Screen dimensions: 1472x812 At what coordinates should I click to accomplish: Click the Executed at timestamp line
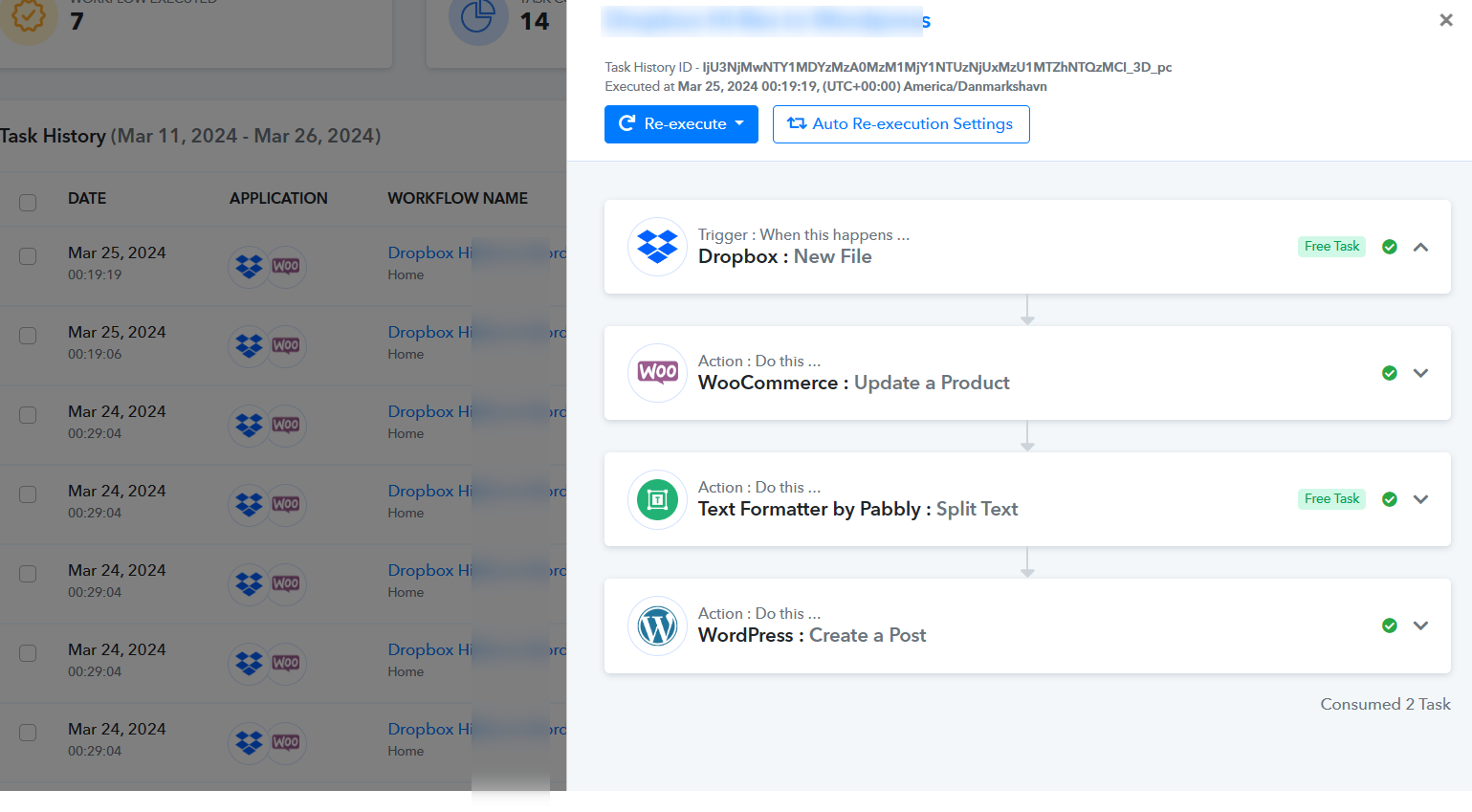pyautogui.click(x=825, y=86)
